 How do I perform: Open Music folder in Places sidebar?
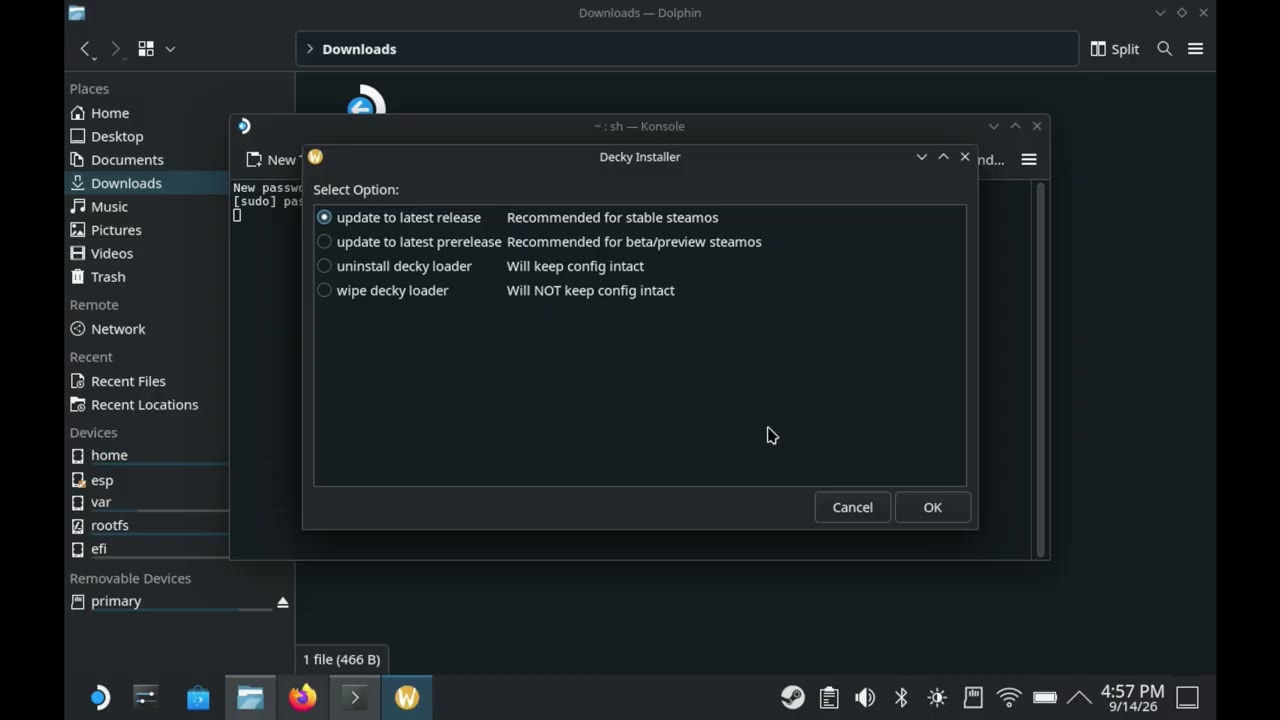pyautogui.click(x=98, y=207)
